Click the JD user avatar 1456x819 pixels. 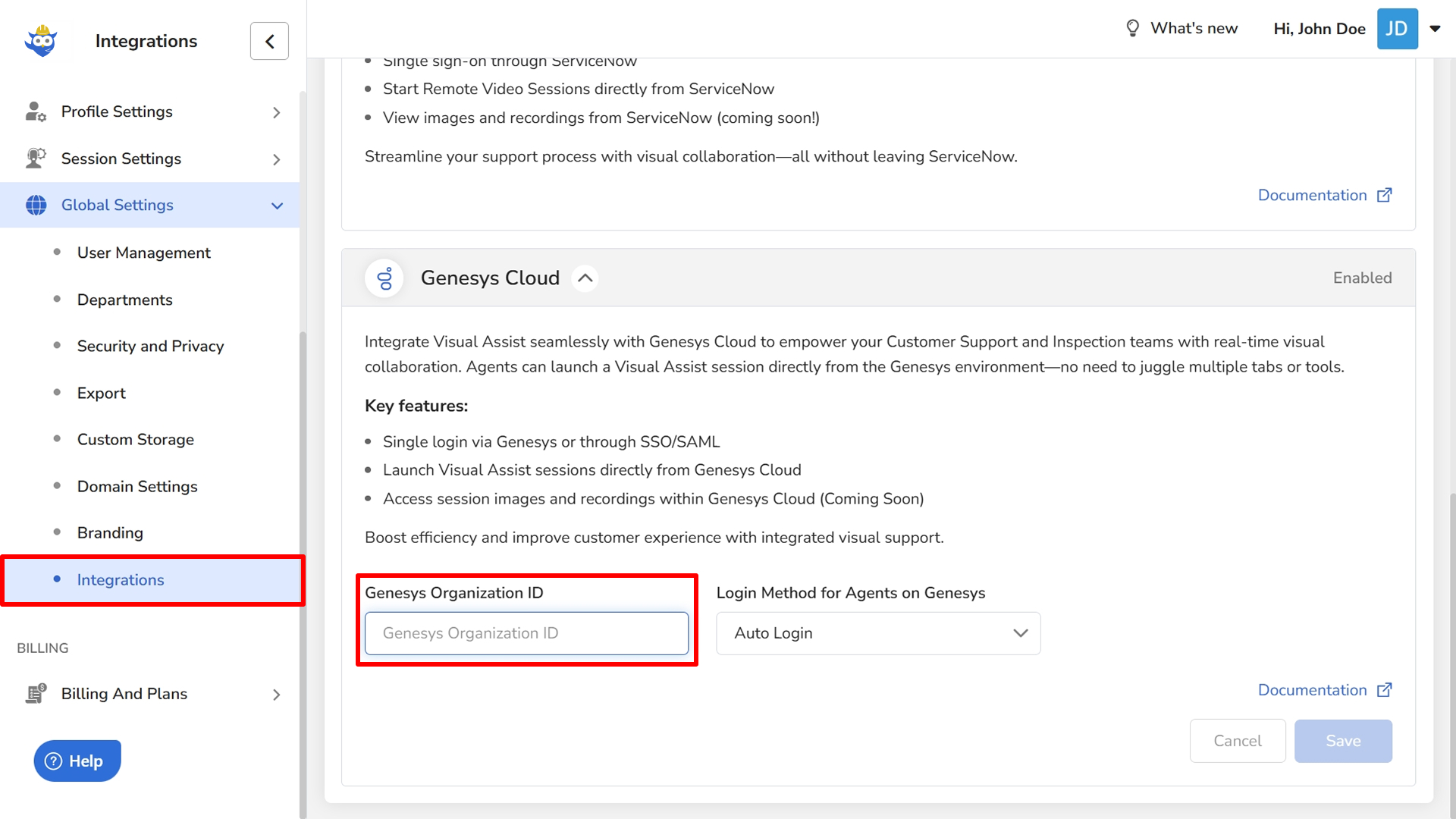point(1397,29)
